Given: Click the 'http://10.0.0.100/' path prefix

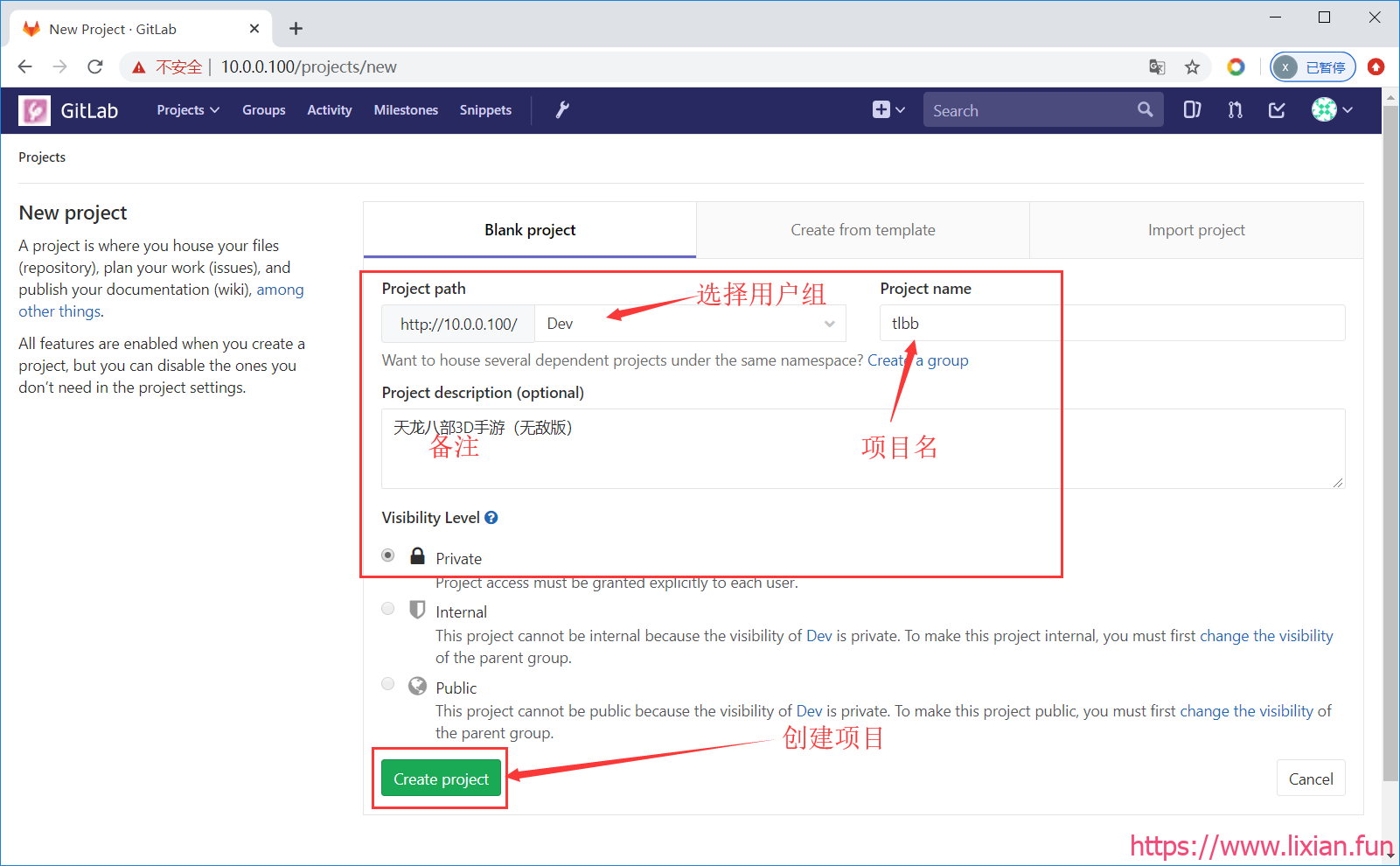Looking at the screenshot, I should point(458,324).
